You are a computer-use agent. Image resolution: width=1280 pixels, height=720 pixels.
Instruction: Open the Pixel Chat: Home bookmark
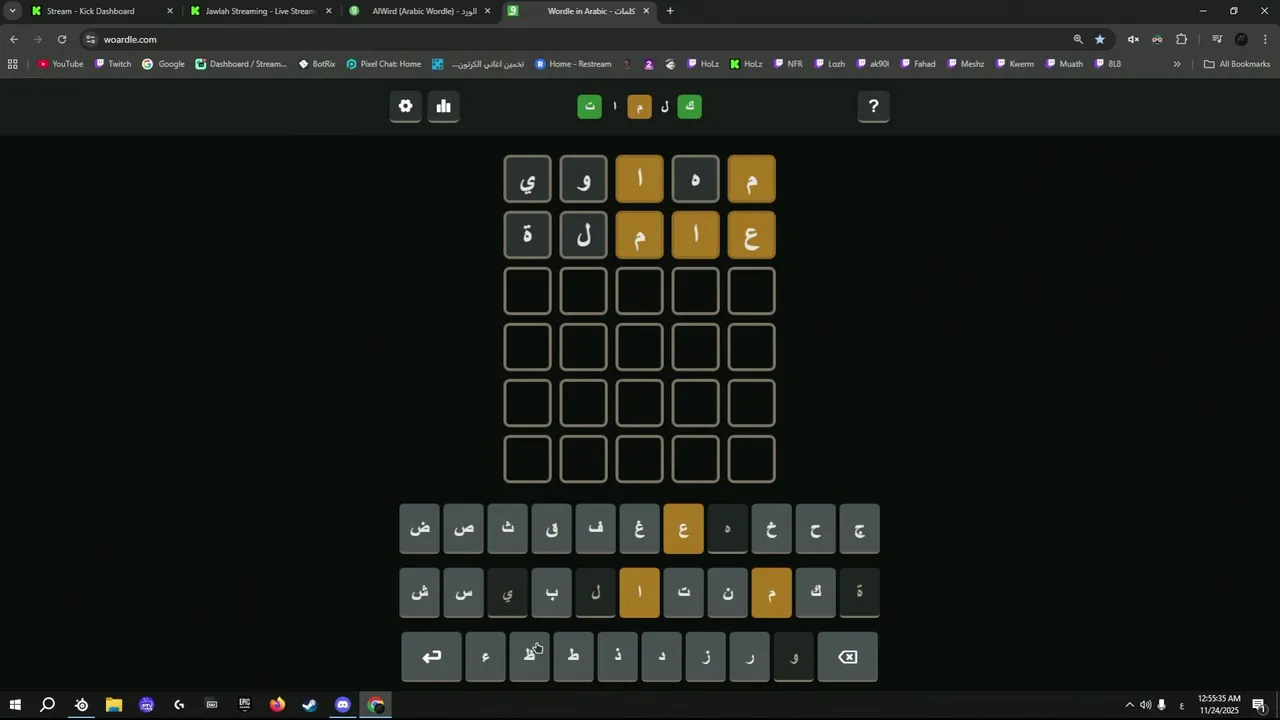[384, 64]
